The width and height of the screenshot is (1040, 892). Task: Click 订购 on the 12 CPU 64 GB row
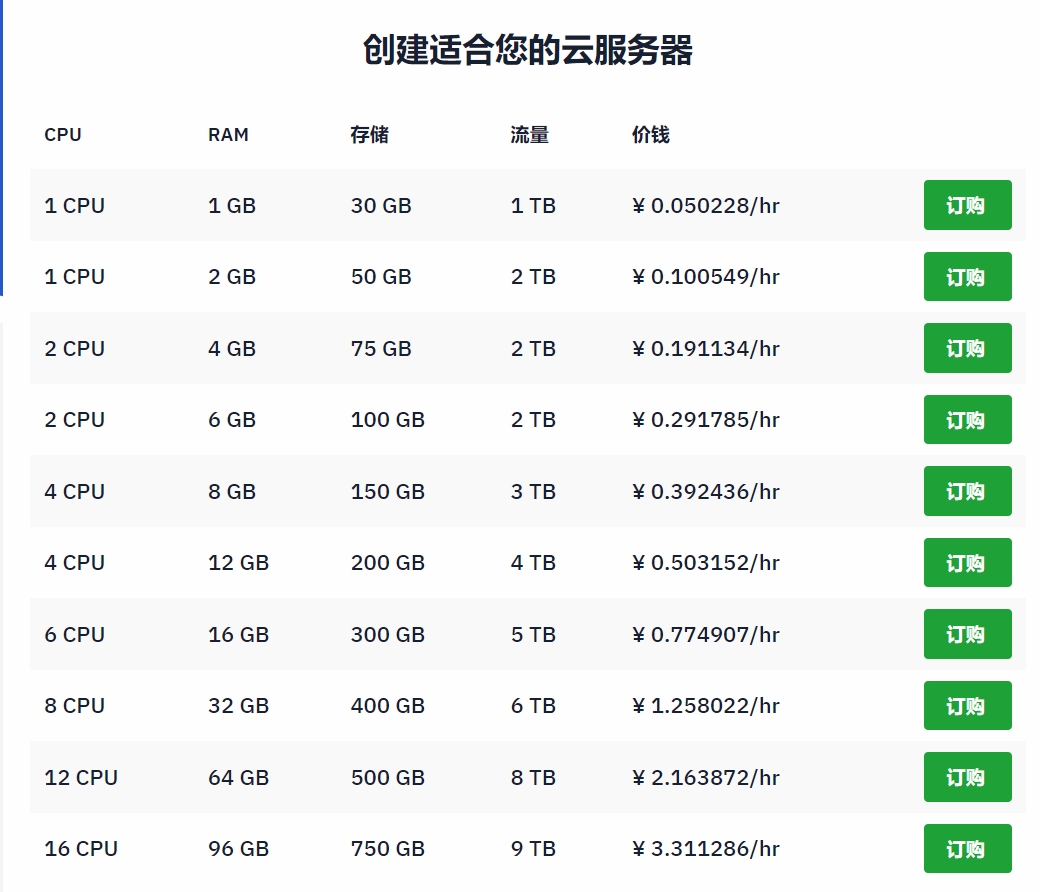[x=967, y=777]
